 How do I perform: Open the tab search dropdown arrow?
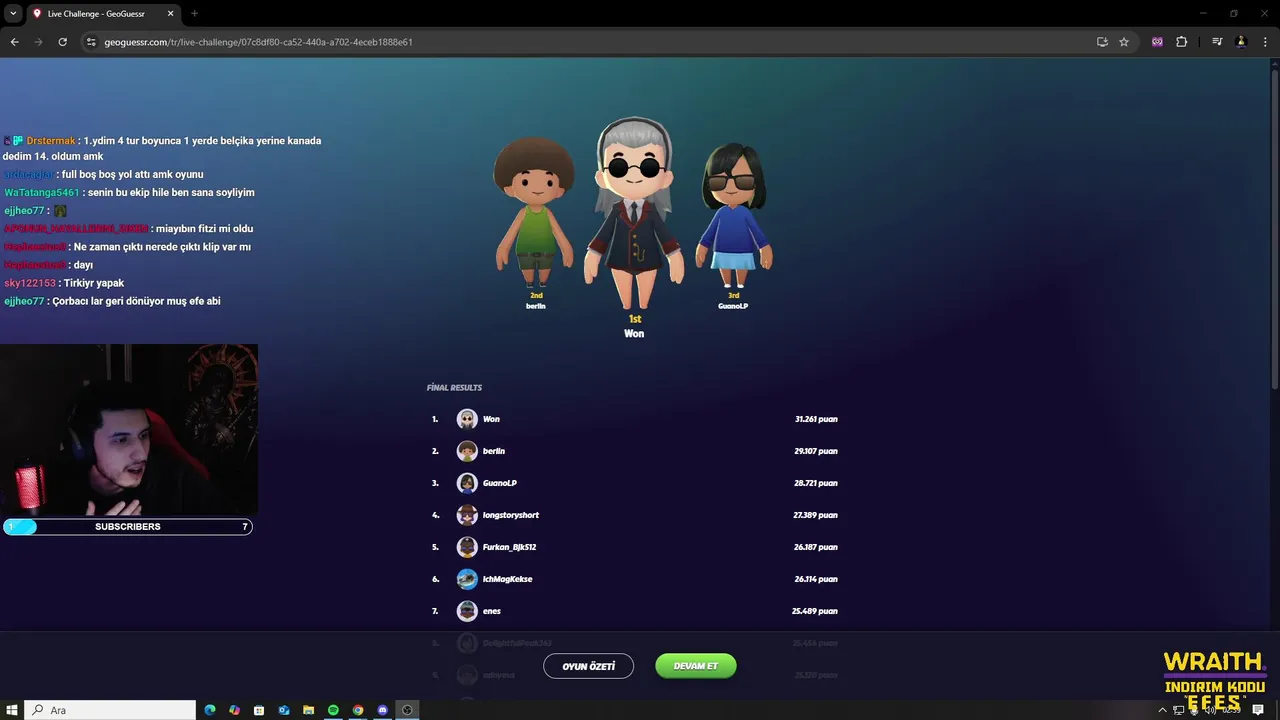click(13, 13)
